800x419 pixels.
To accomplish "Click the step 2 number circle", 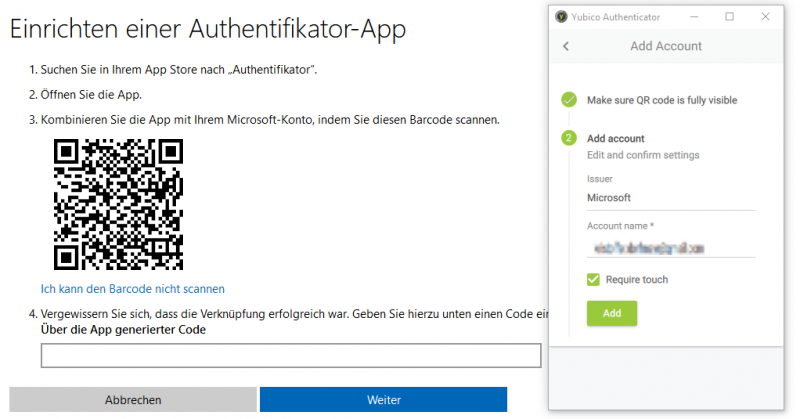I will (569, 138).
